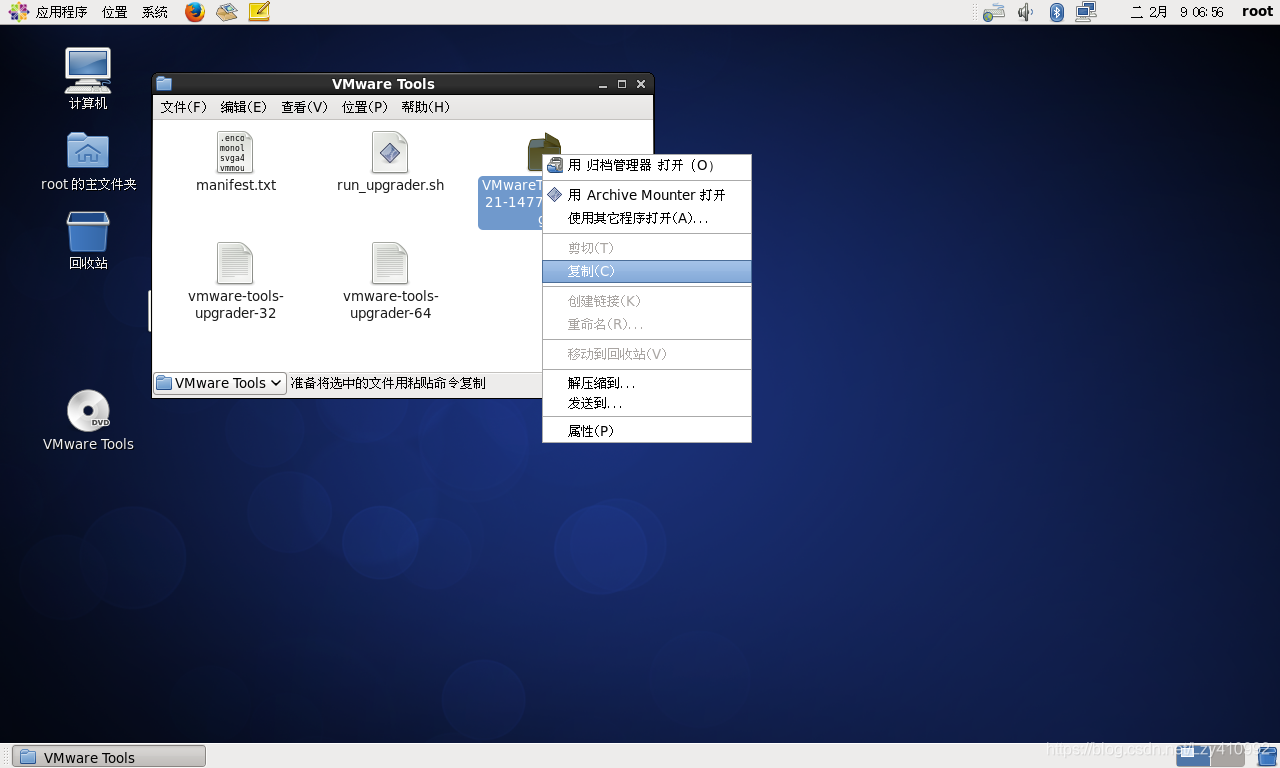Select the manifest.txt file icon
Screen dimensions: 1280x768
[235, 152]
